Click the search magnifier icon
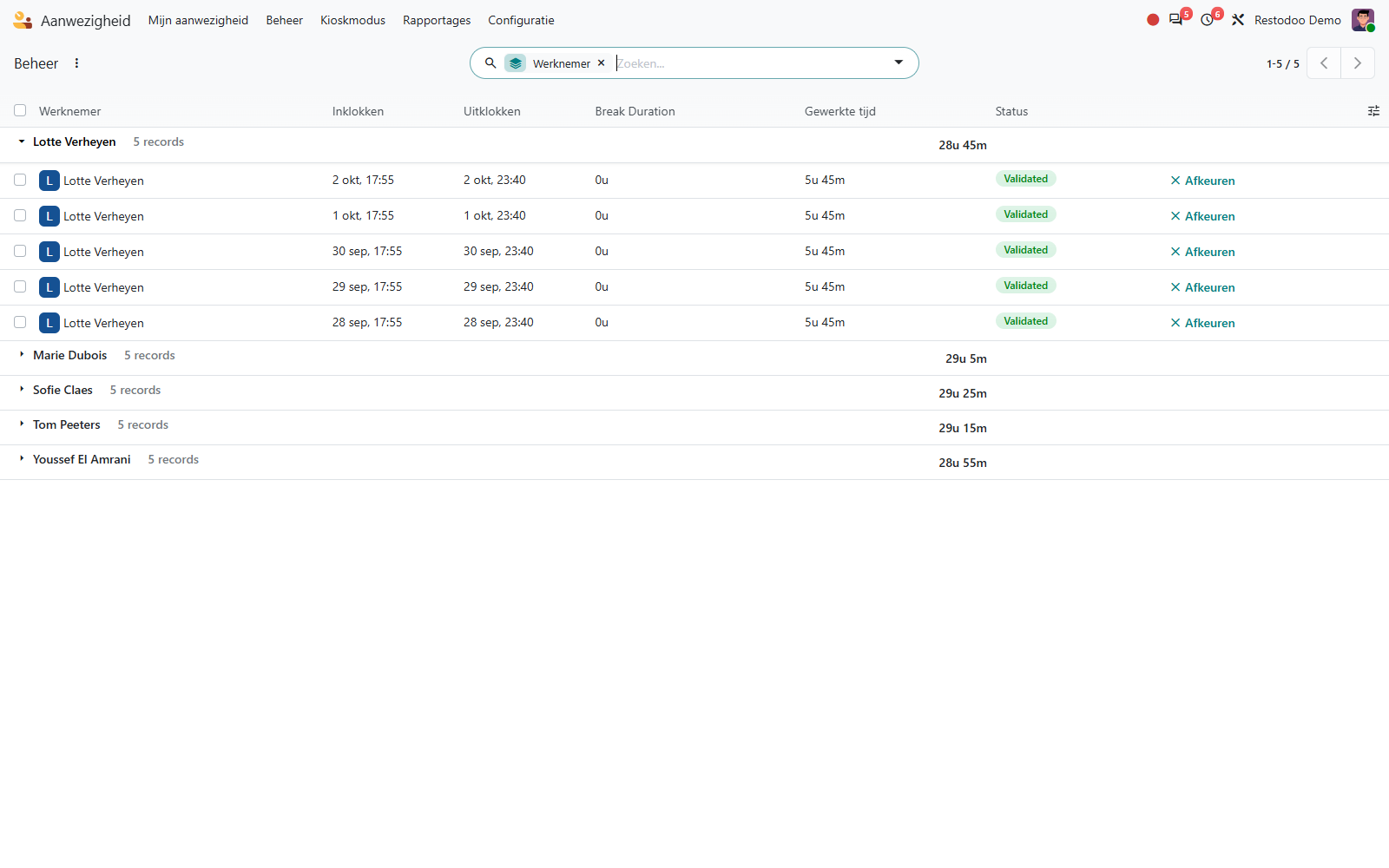 tap(490, 63)
